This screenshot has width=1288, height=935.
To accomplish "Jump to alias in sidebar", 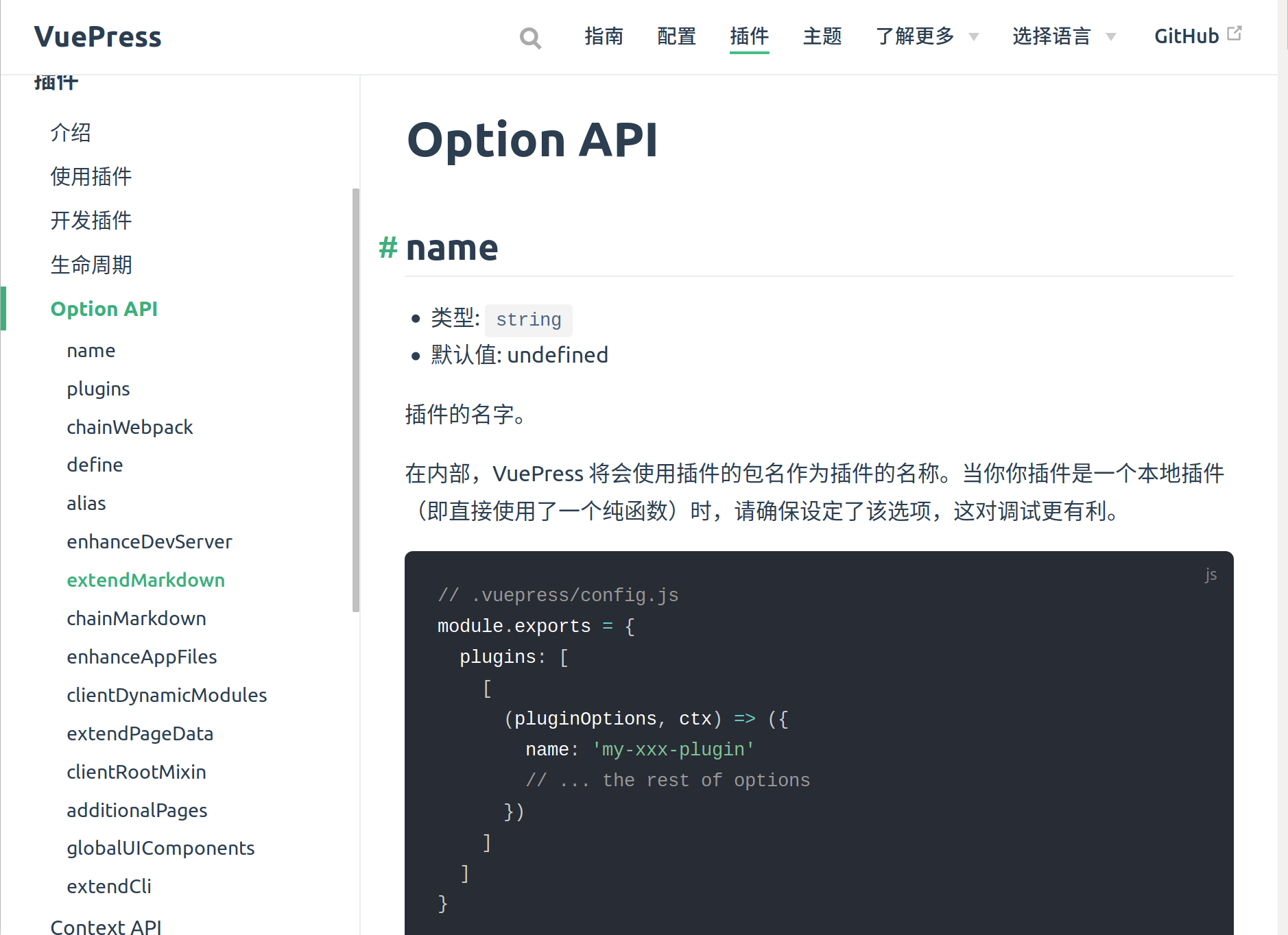I will 86,503.
